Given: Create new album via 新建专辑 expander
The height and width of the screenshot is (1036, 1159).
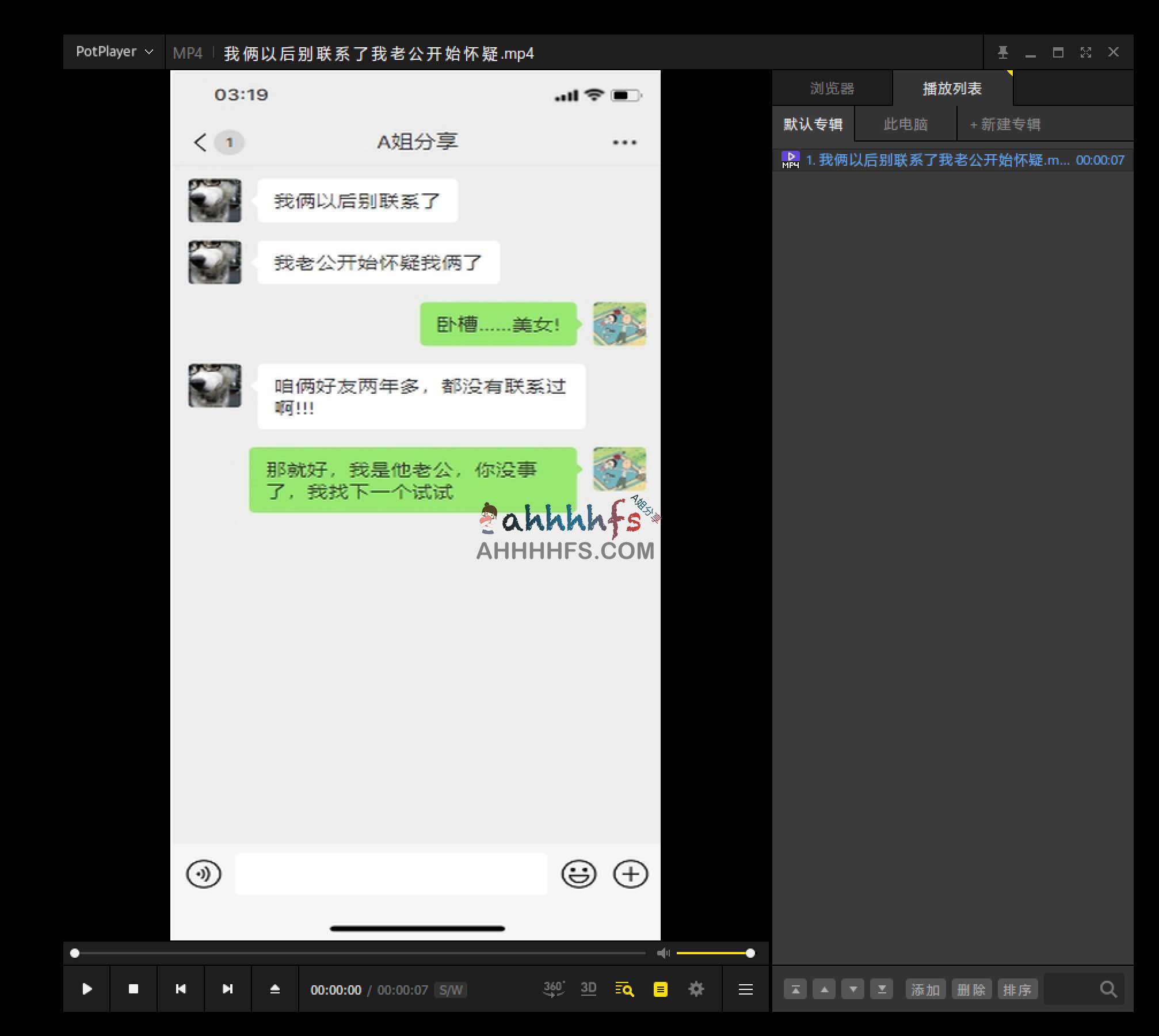Looking at the screenshot, I should point(1005,124).
